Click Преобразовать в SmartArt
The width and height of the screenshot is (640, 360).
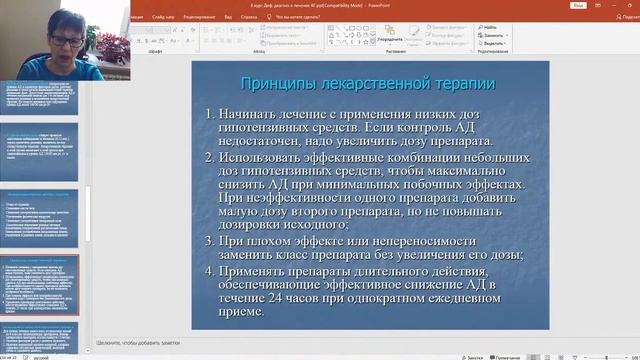tap(289, 43)
